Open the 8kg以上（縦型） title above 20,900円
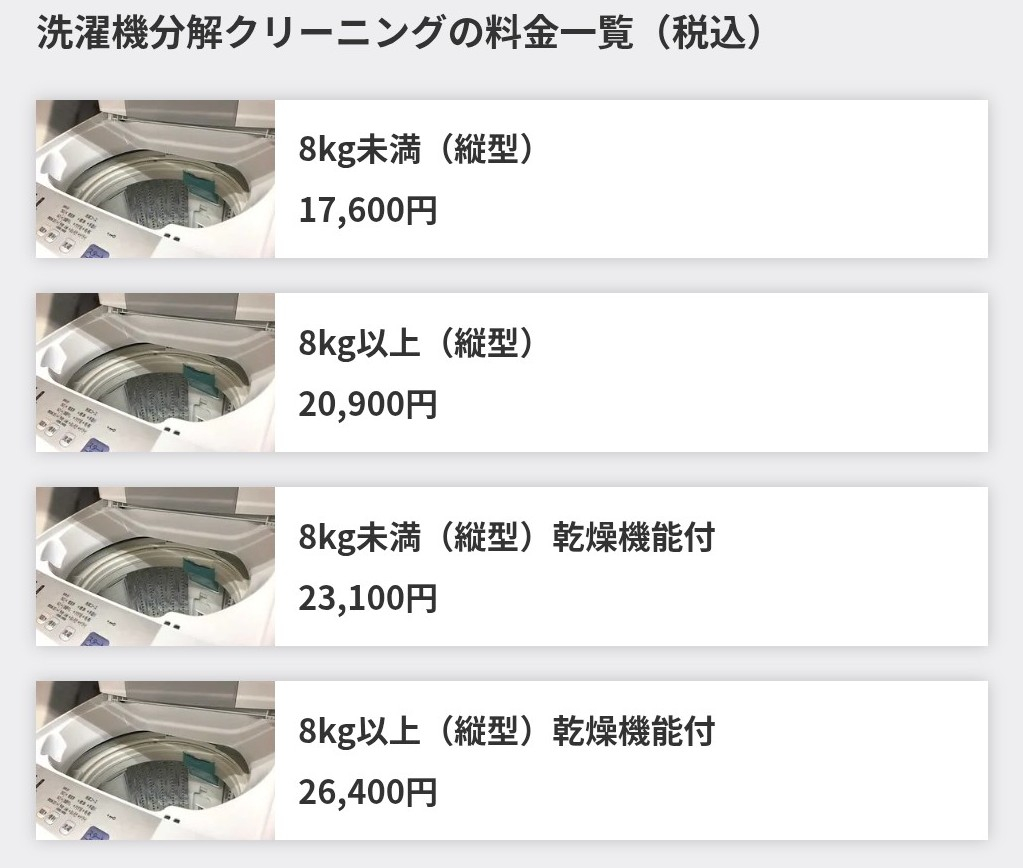The height and width of the screenshot is (868, 1023). [417, 344]
